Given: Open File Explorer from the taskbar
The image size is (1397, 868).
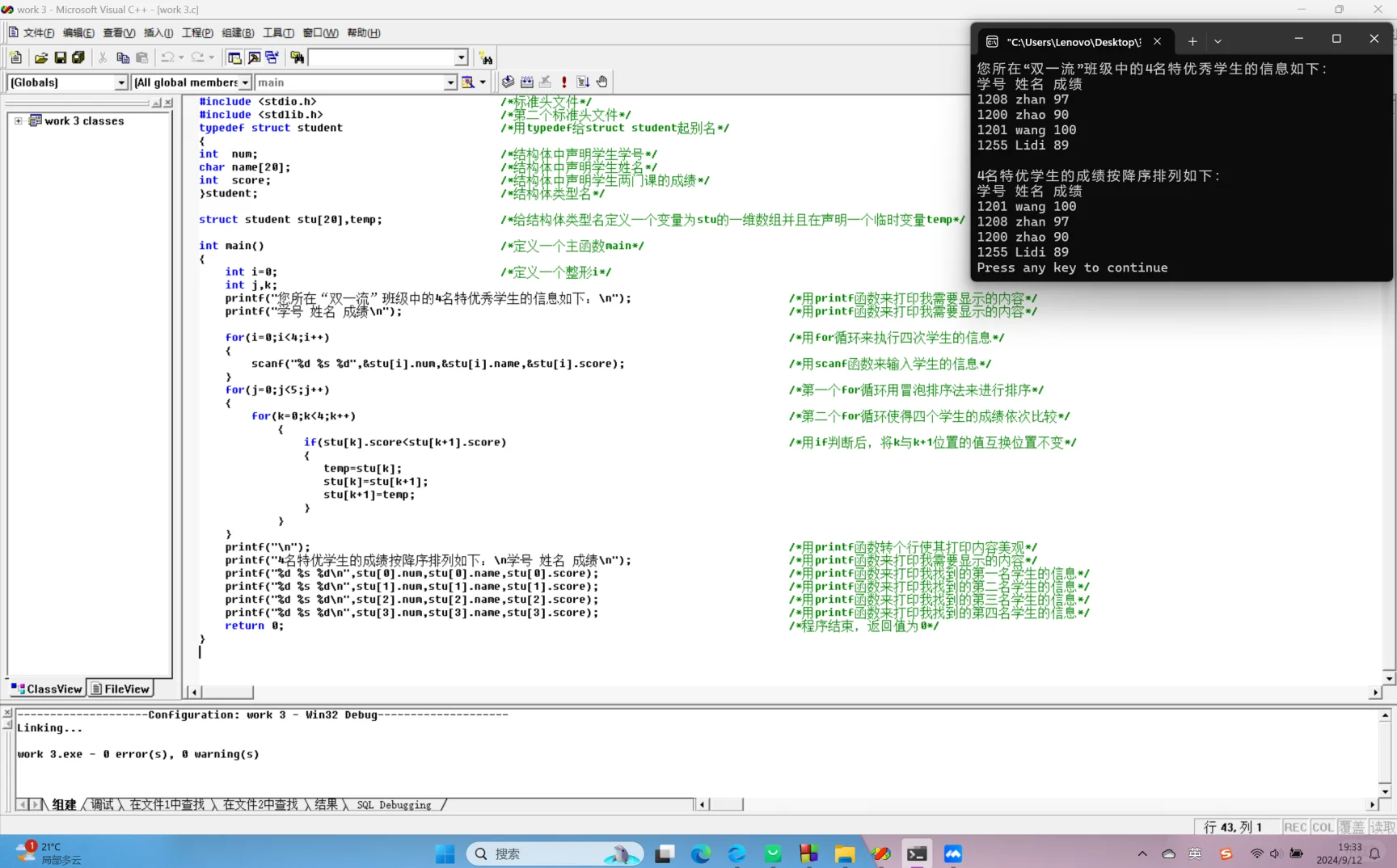Looking at the screenshot, I should (845, 853).
